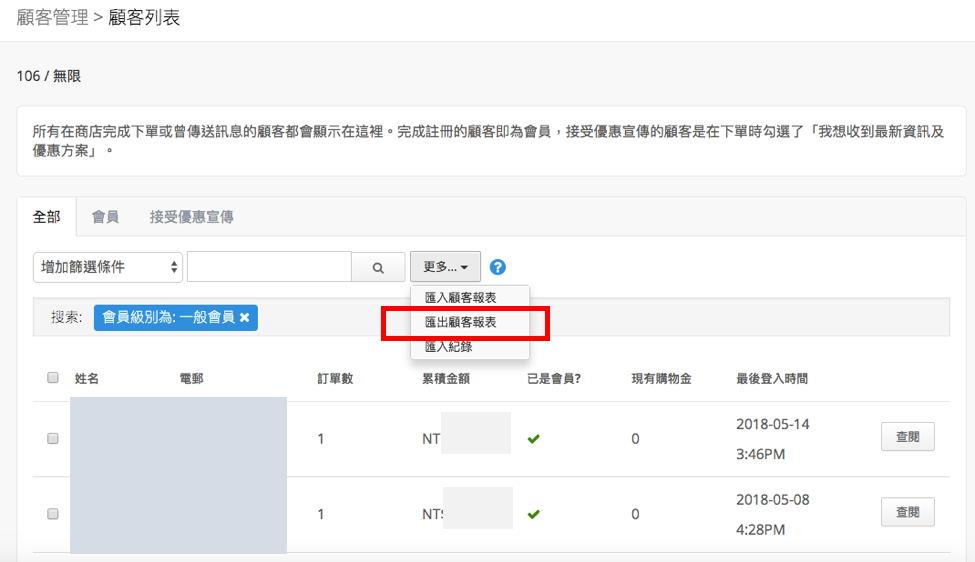This screenshot has height=562, width=975.
Task: Remove the 會員級別為: 一般會員 filter tag
Action: point(245,317)
